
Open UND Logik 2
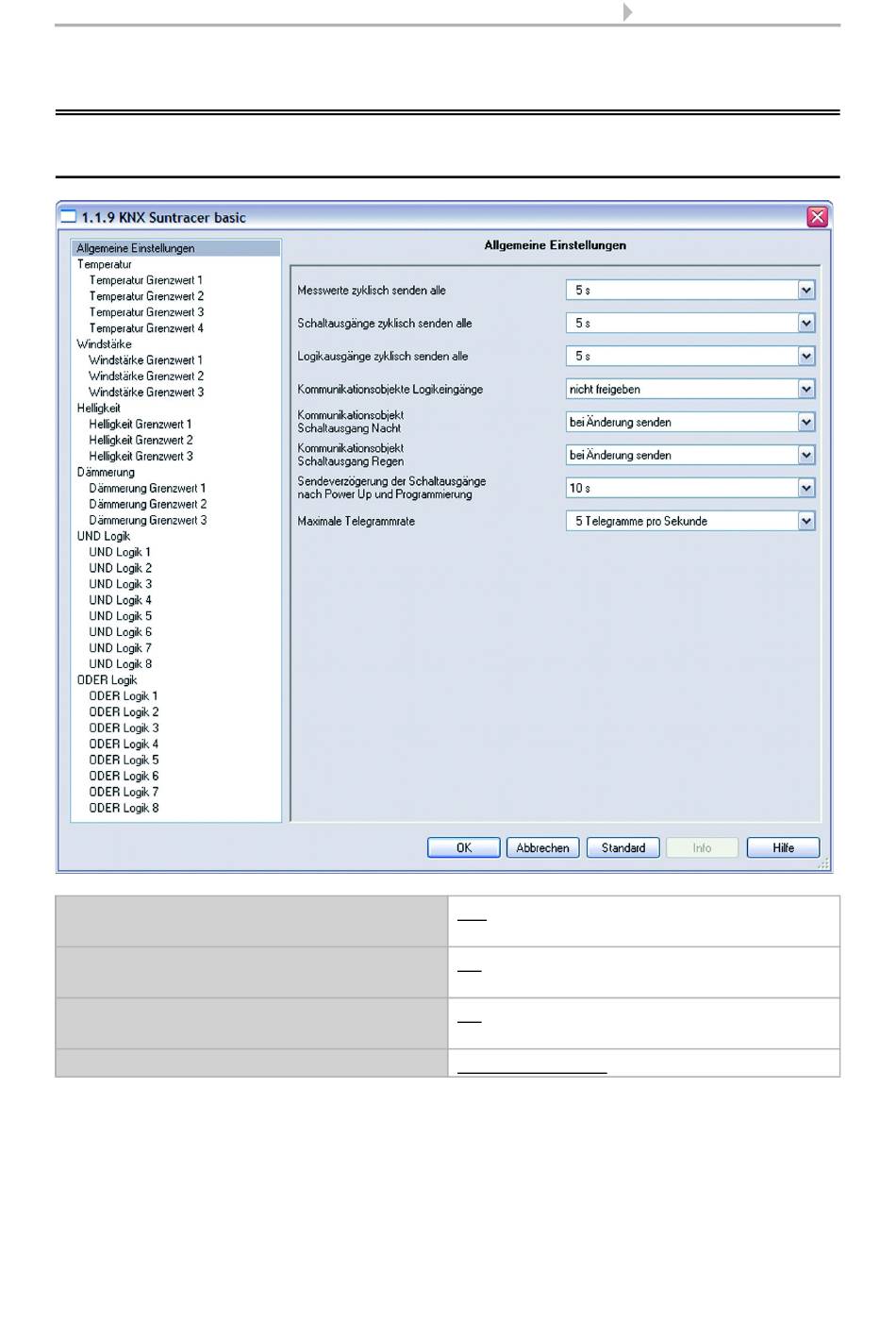(x=121, y=568)
